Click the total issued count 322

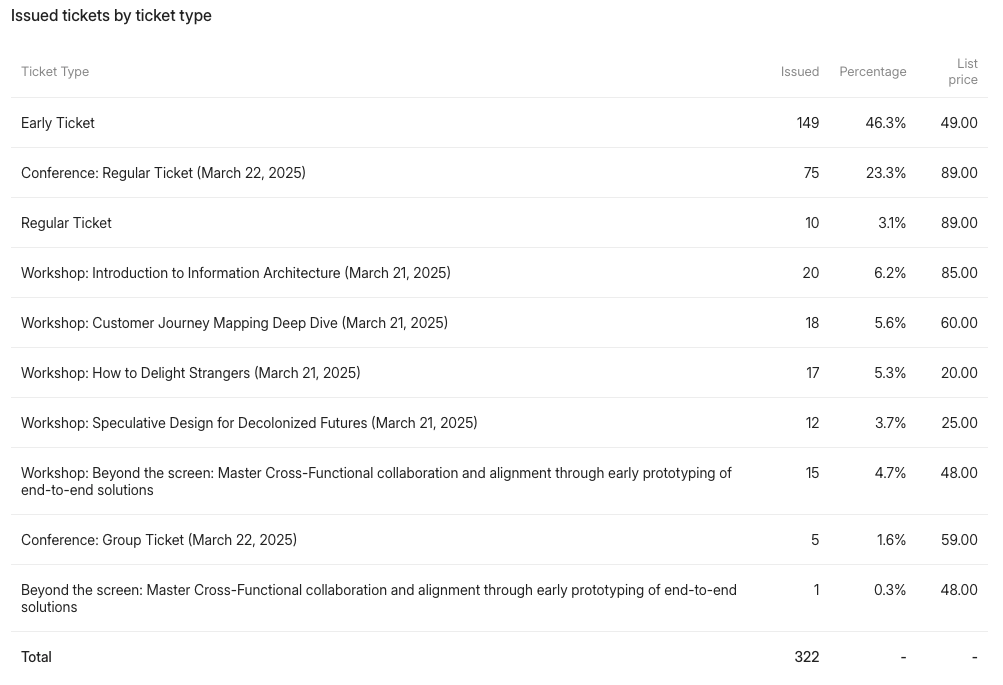pyautogui.click(x=806, y=657)
